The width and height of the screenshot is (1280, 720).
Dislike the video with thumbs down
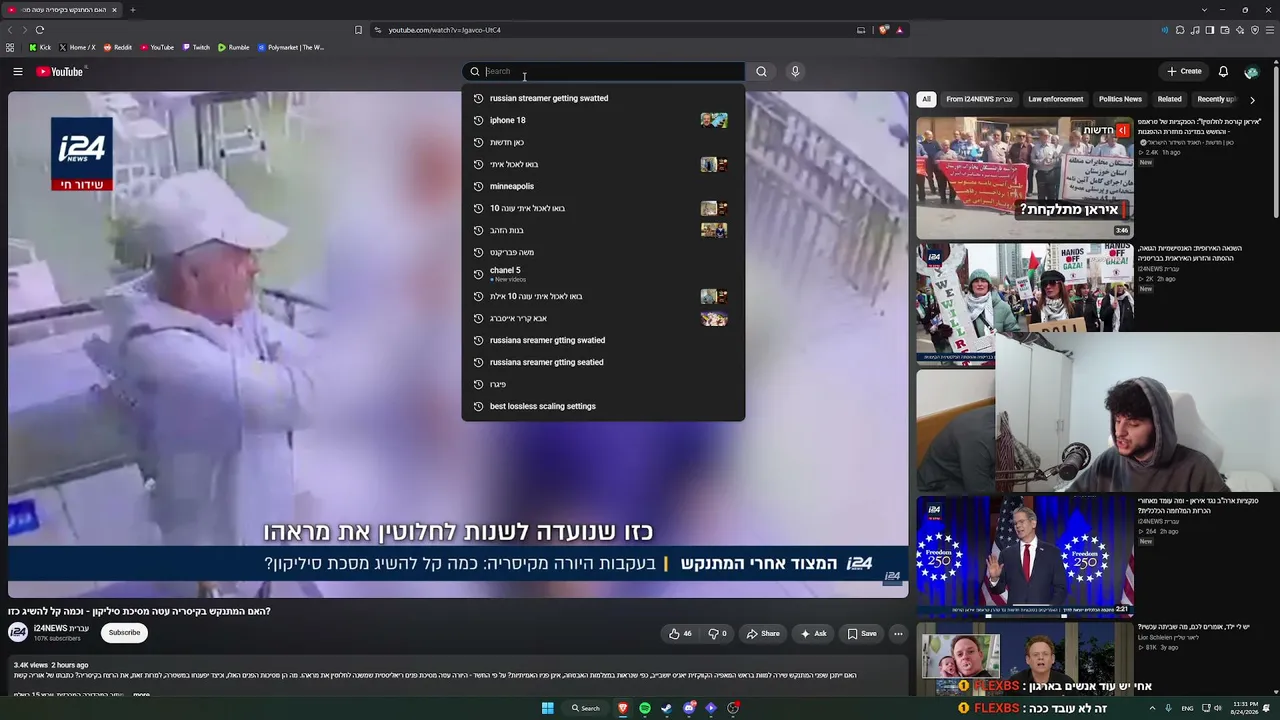coord(718,633)
